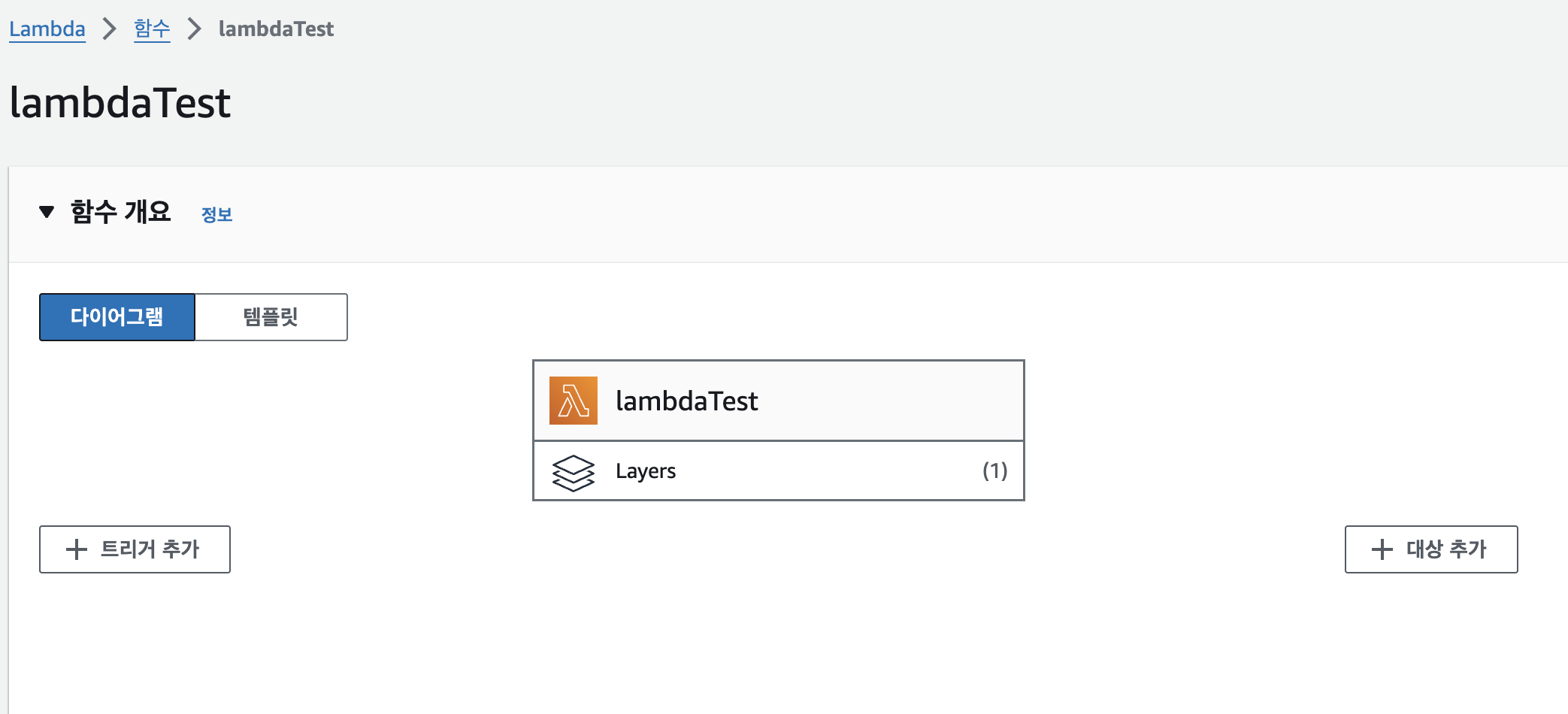Open the Lambda breadcrumb link
The image size is (1568, 714).
[x=47, y=29]
